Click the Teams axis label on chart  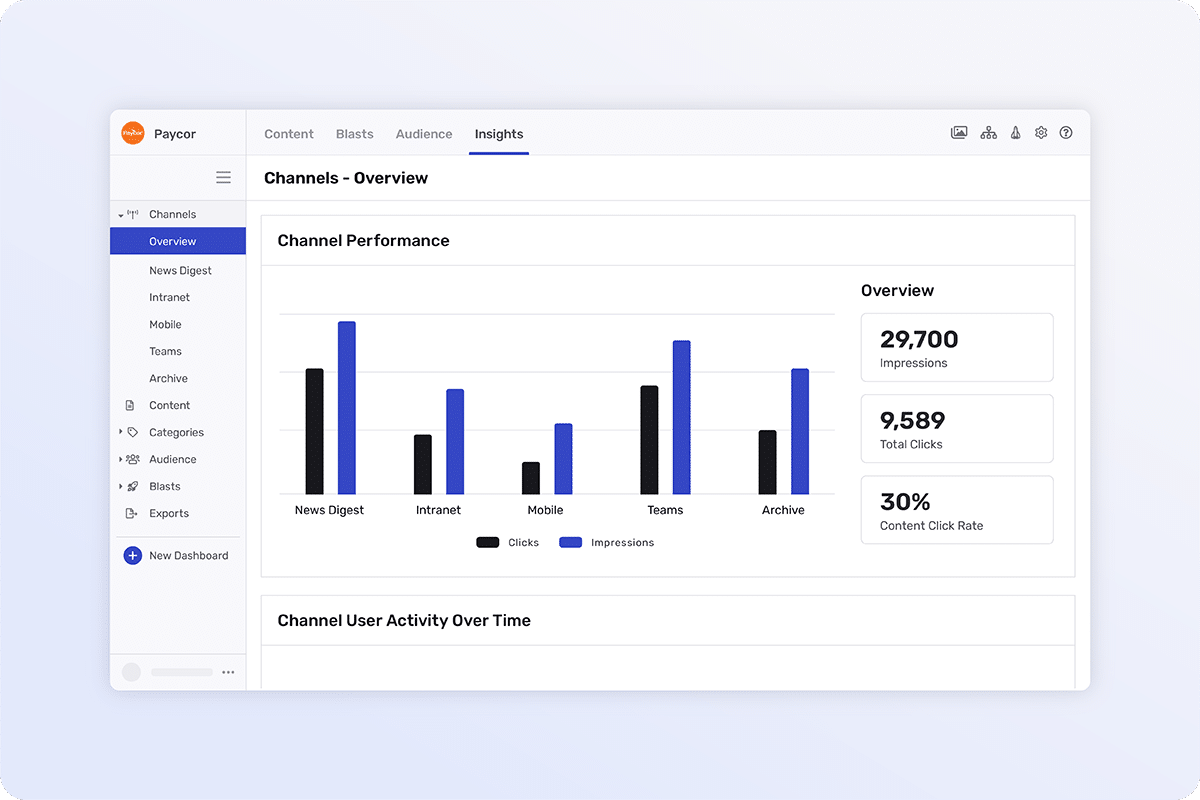coord(665,510)
